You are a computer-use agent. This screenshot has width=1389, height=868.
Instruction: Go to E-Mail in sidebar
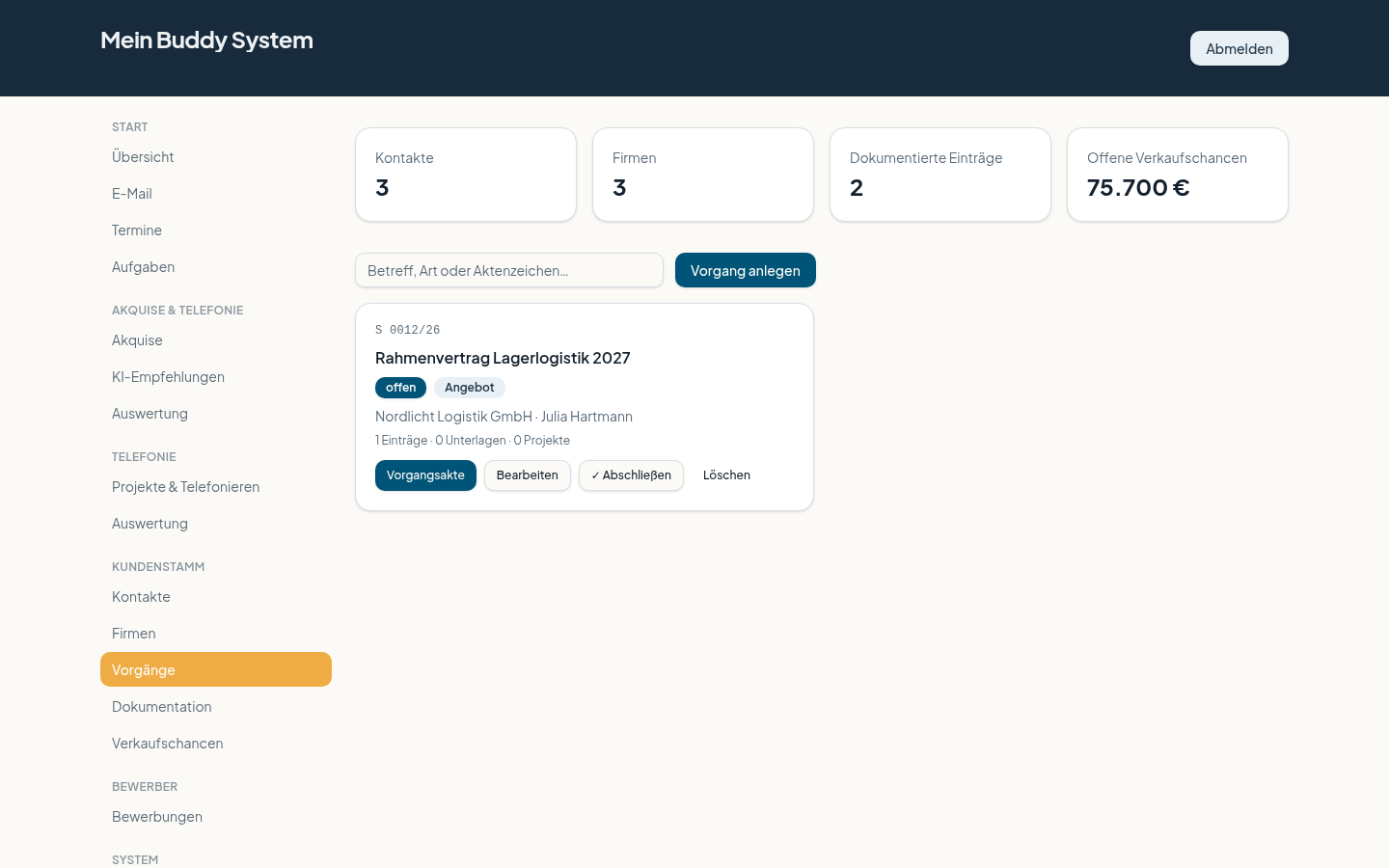[216, 193]
